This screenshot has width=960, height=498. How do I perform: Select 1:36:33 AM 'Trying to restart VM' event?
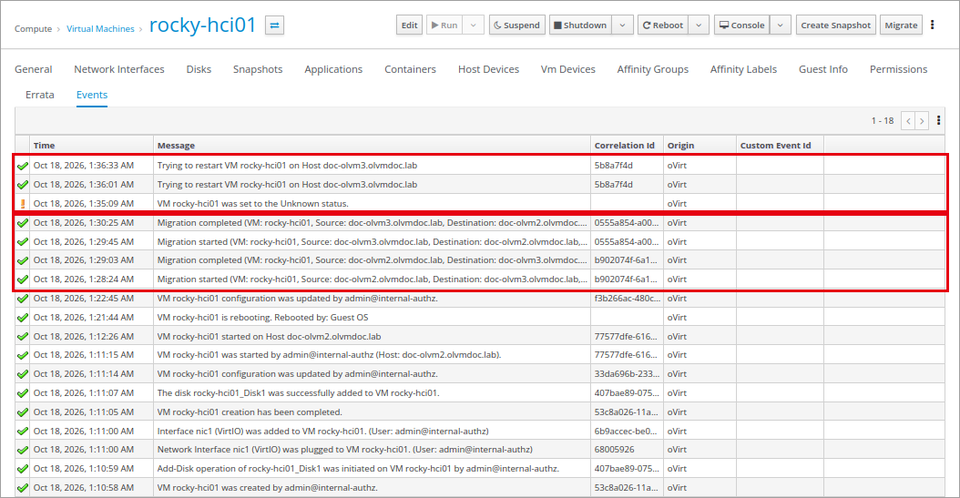pos(287,165)
